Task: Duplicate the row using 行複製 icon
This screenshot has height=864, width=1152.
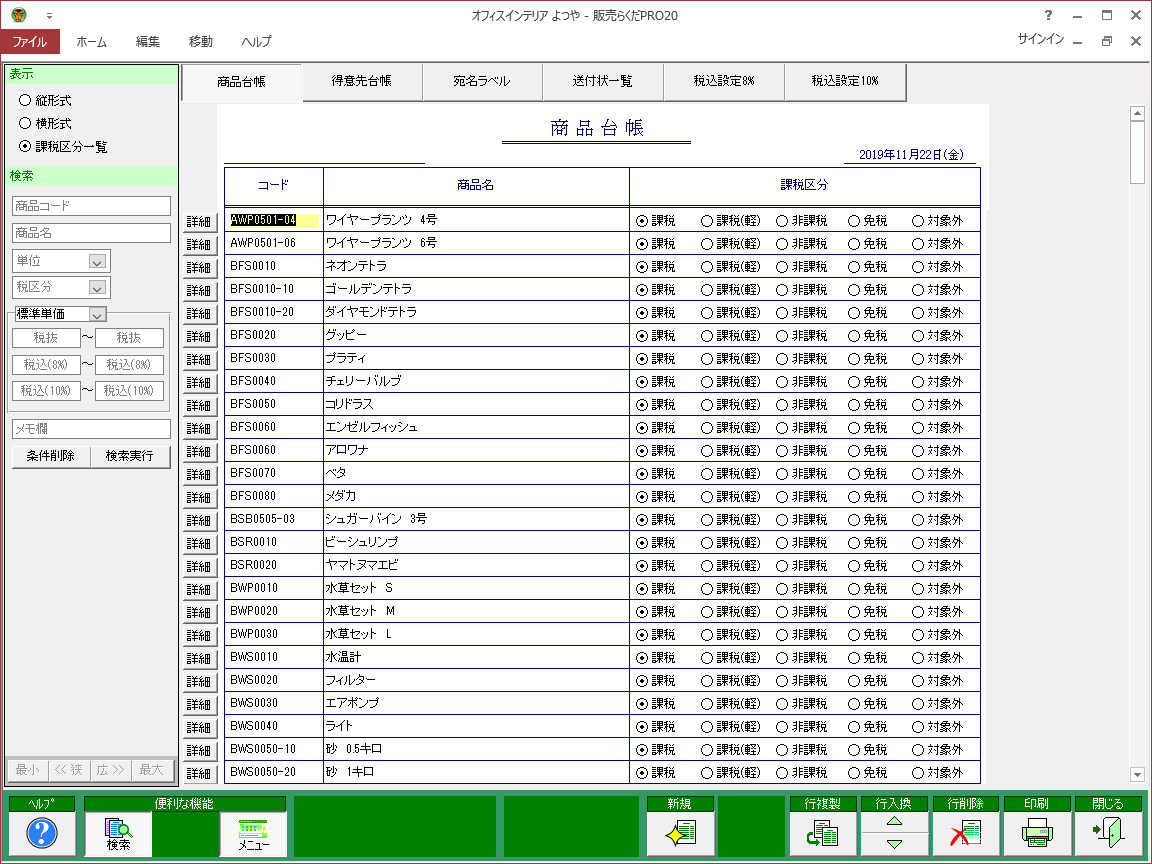Action: (x=822, y=833)
